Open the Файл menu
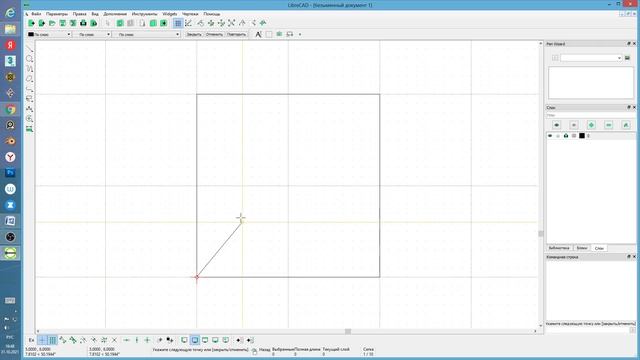 point(36,14)
